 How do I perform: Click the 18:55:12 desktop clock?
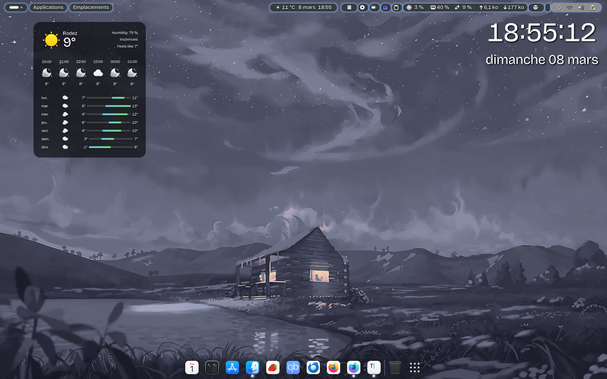coord(542,33)
